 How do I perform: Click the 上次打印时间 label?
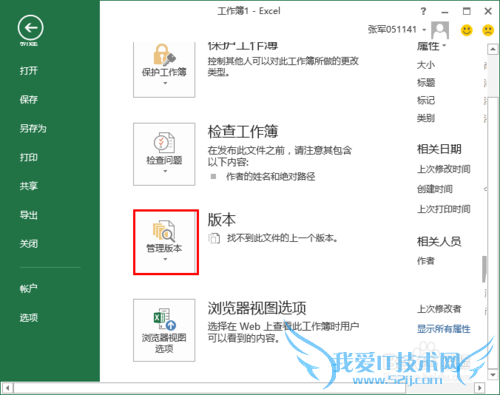click(444, 209)
